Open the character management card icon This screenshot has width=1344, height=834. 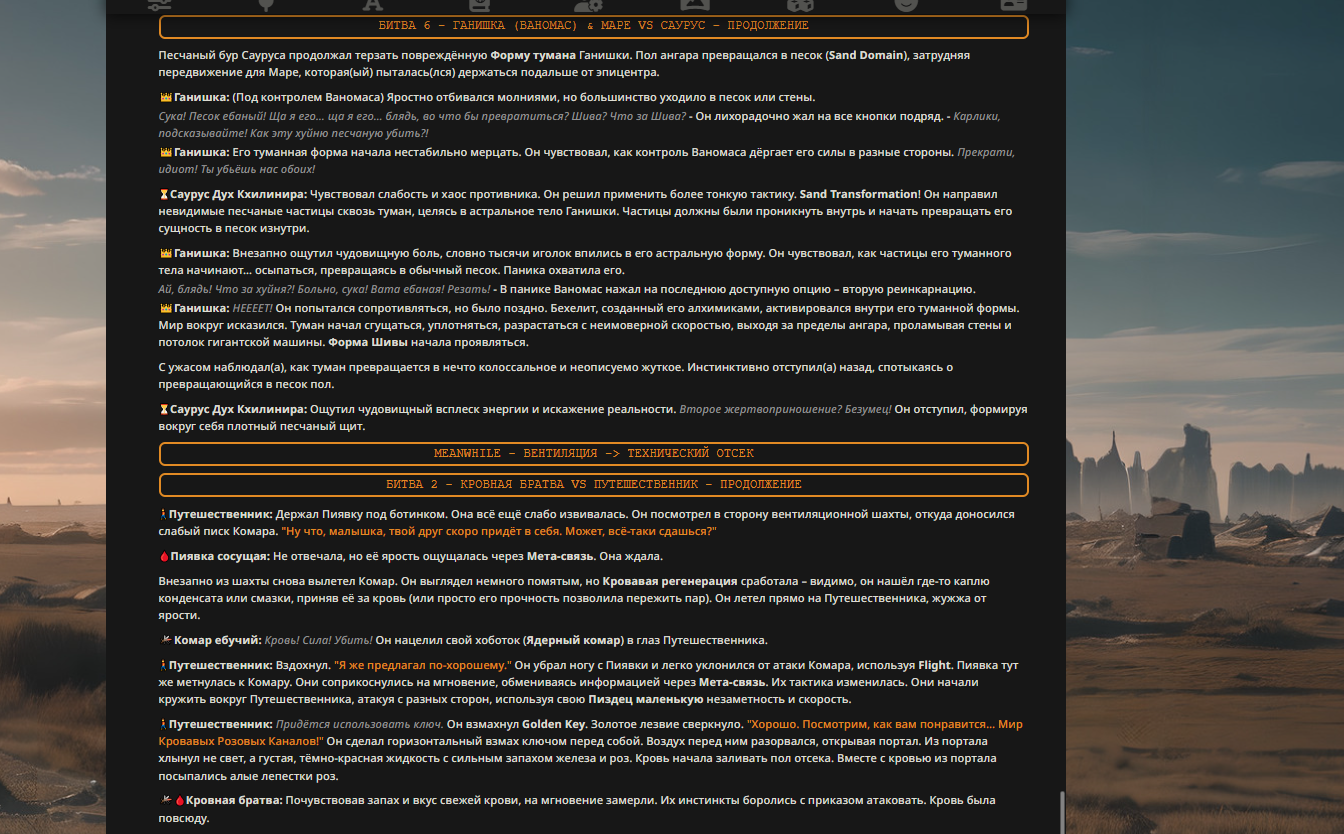point(1013,4)
